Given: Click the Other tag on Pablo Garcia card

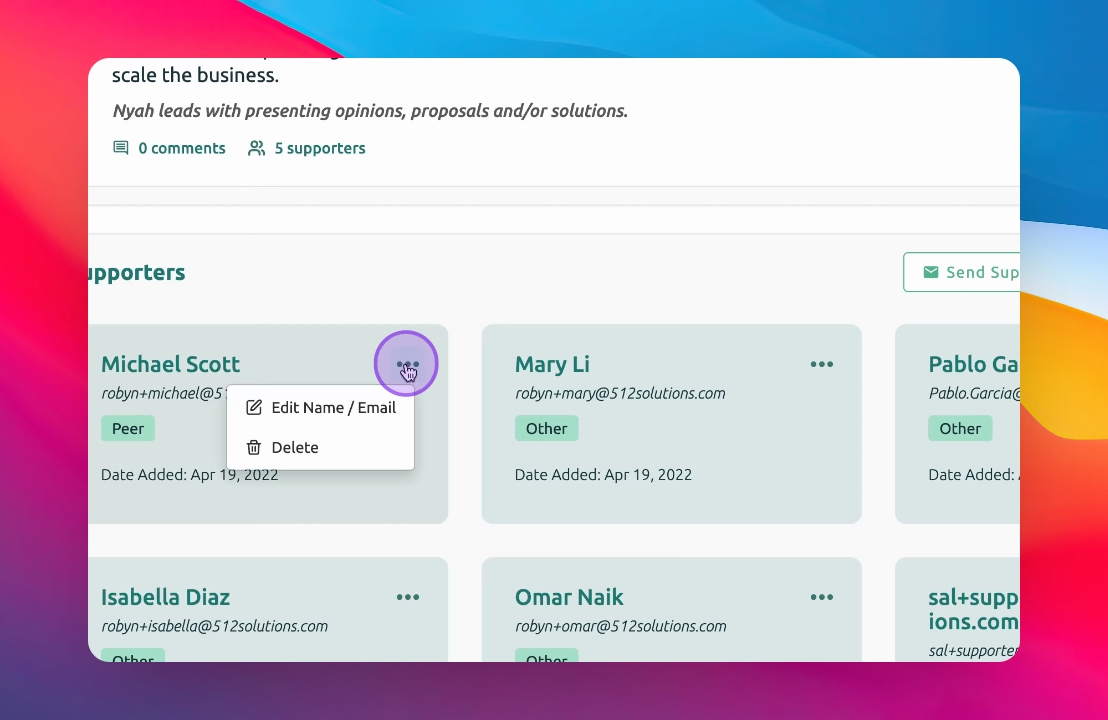Looking at the screenshot, I should pos(960,428).
